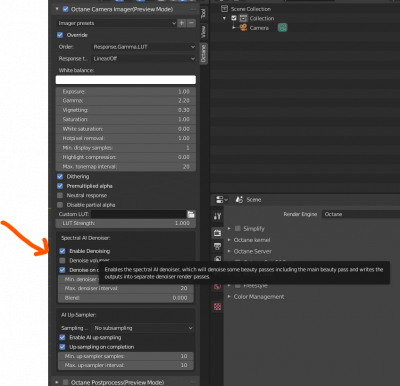Open the Tool properties tab icon
Viewport: 400px width, 386px height.
point(217,216)
